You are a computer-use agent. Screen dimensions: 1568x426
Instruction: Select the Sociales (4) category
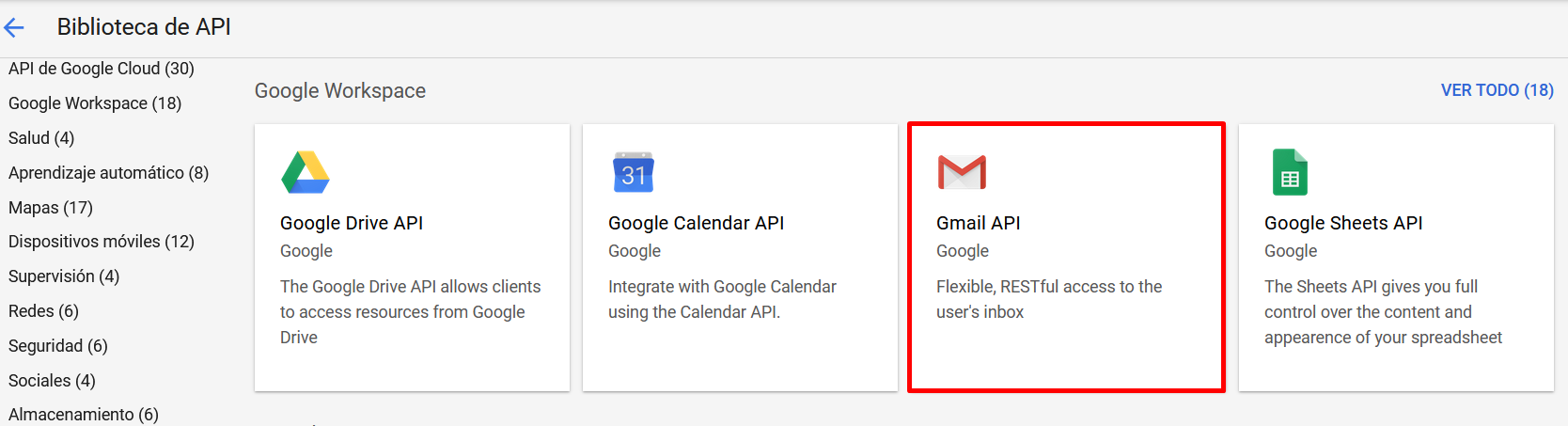pyautogui.click(x=52, y=381)
